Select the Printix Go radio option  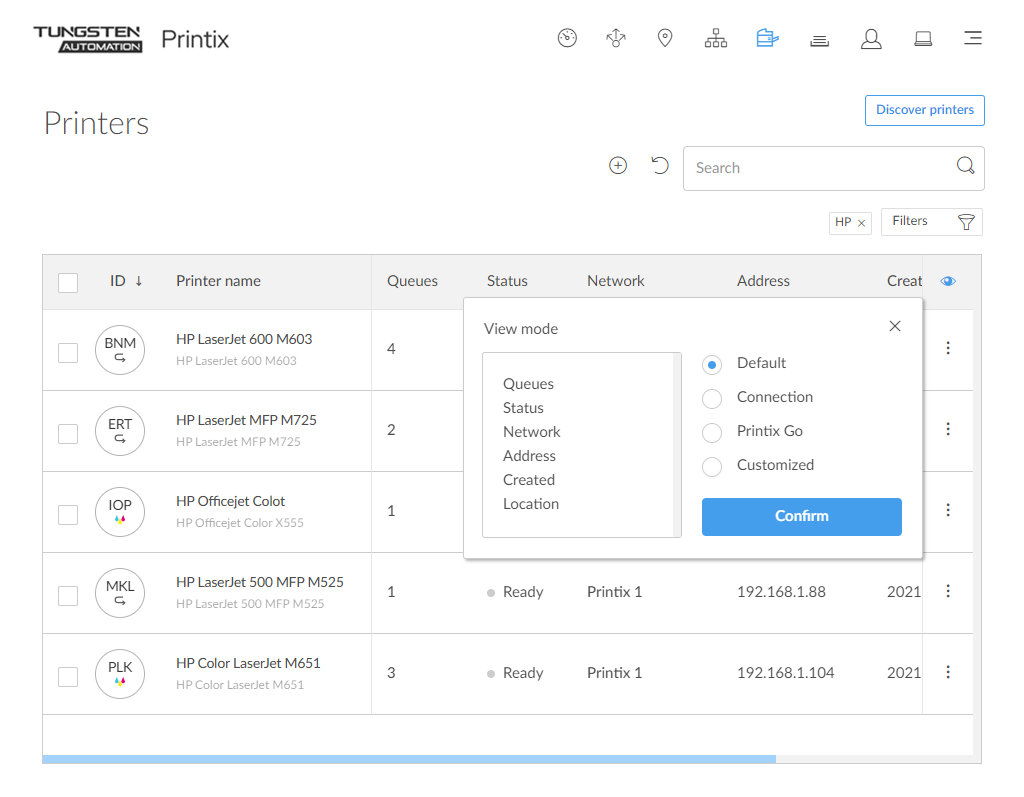pos(712,433)
